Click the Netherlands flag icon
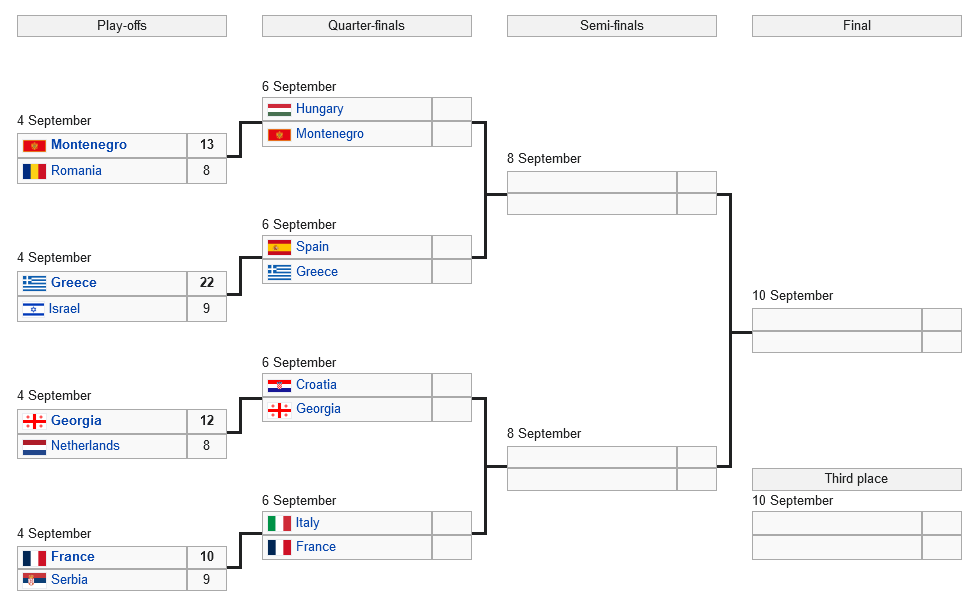The image size is (979, 609). point(34,446)
